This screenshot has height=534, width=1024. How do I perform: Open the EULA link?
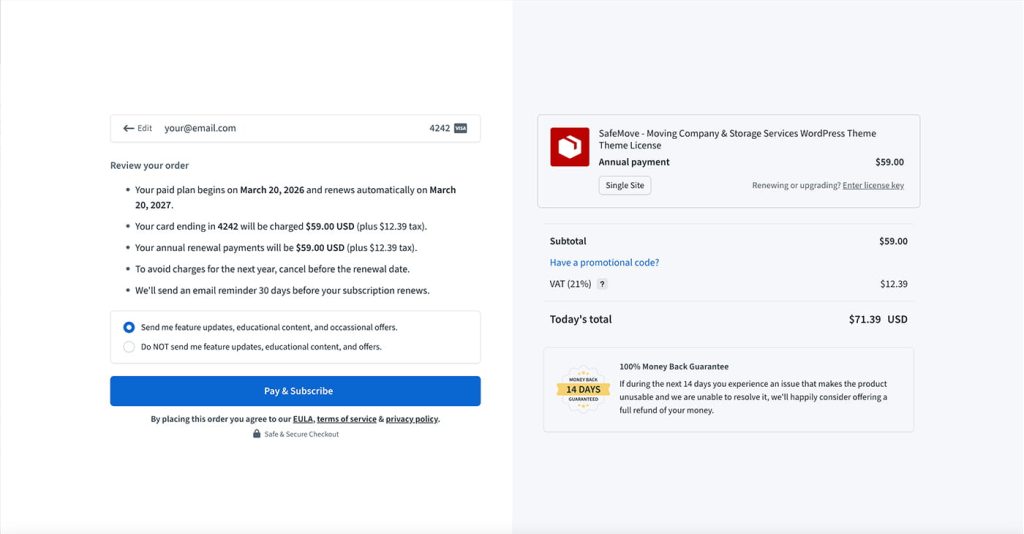coord(302,419)
